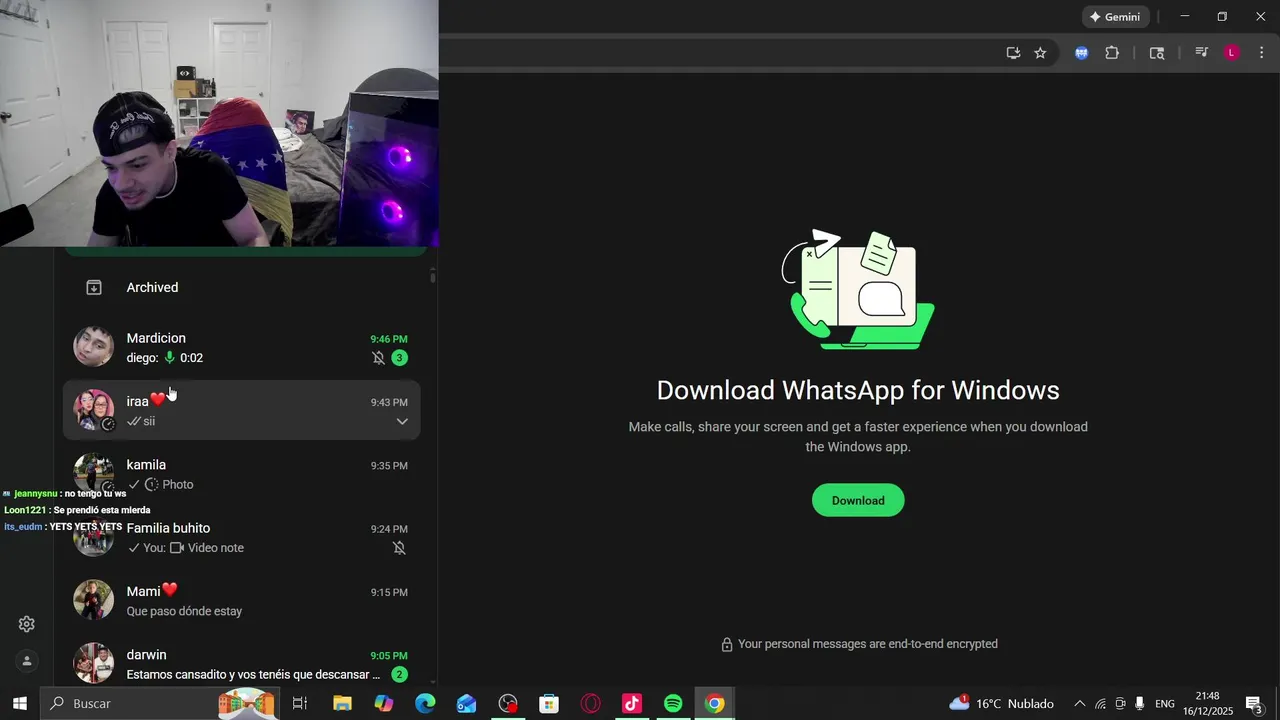Click the unread badge 3 on Mardicion
This screenshot has height=720, width=1280.
coord(399,358)
